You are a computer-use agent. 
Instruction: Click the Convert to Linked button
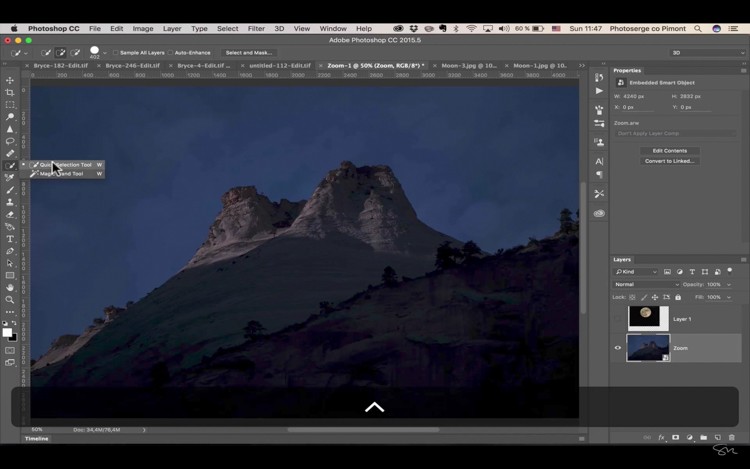669,161
